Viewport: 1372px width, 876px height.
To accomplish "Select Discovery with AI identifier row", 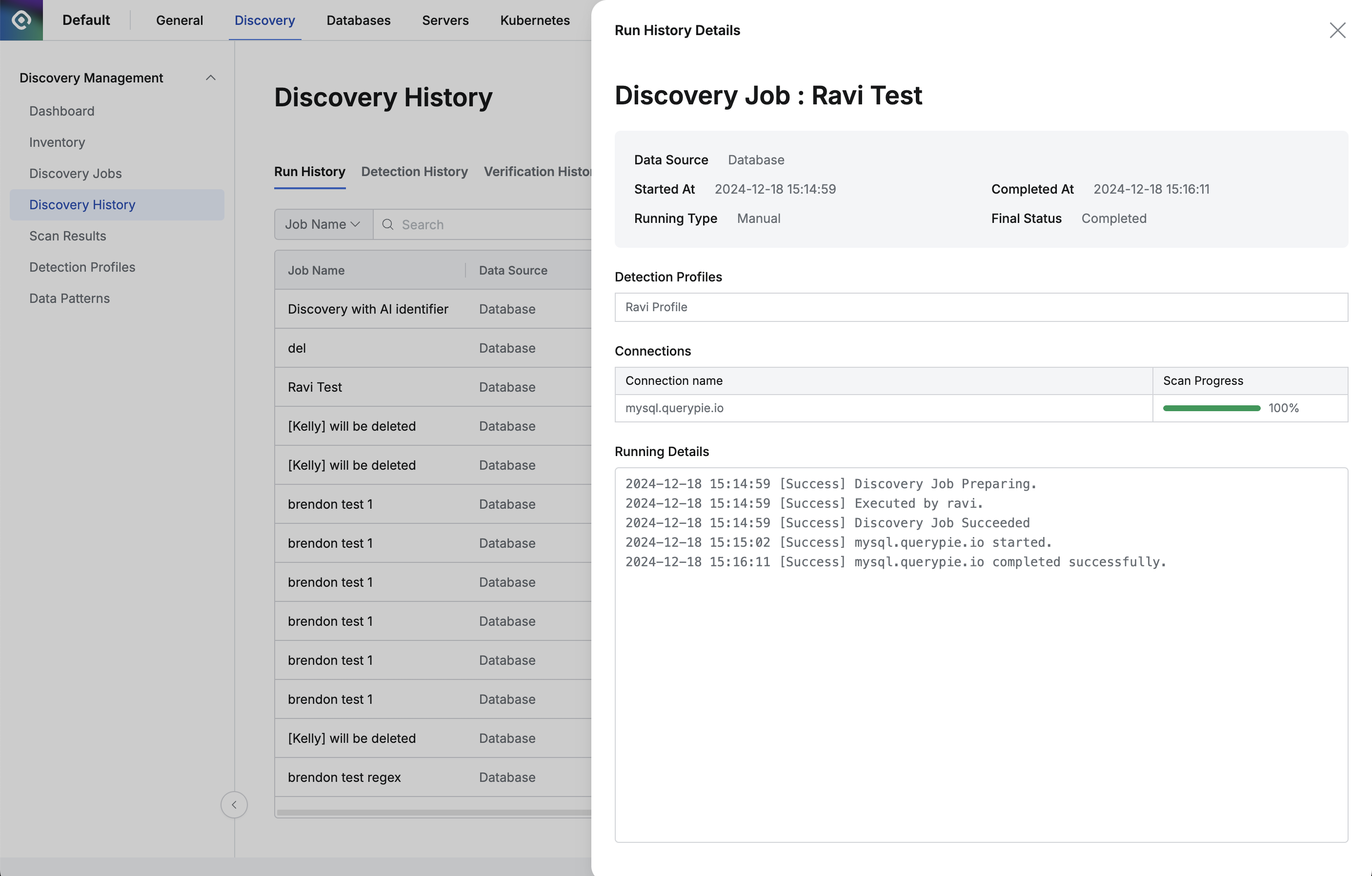I will (x=367, y=309).
